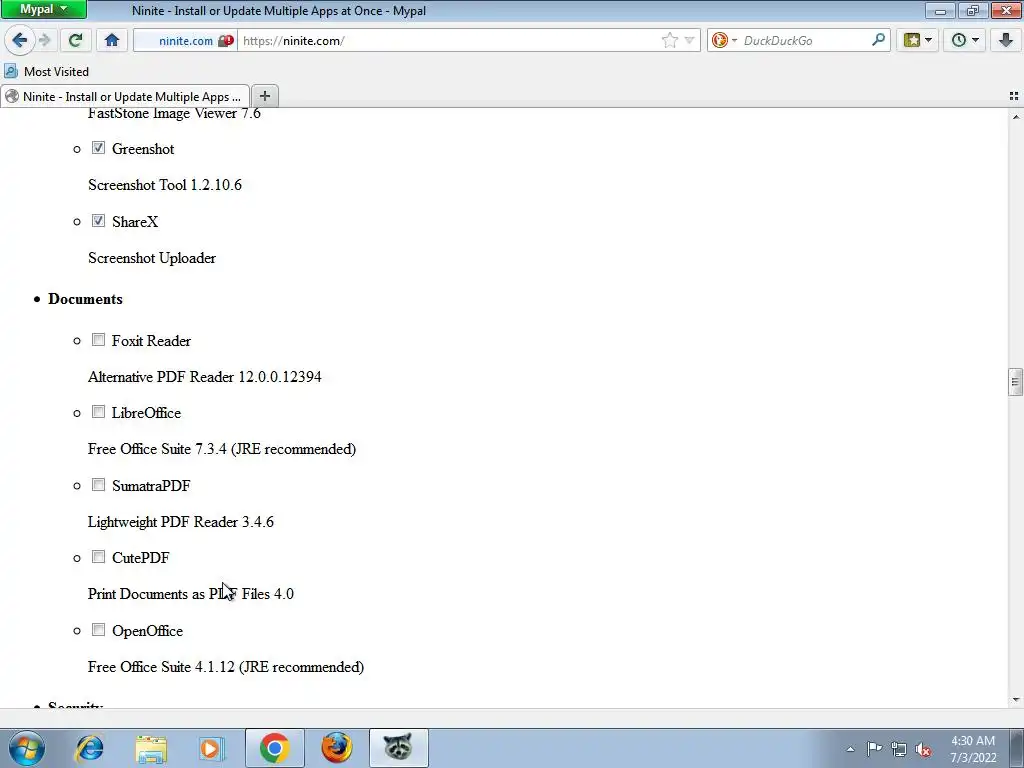Expand the History button dropdown arrow

[976, 40]
